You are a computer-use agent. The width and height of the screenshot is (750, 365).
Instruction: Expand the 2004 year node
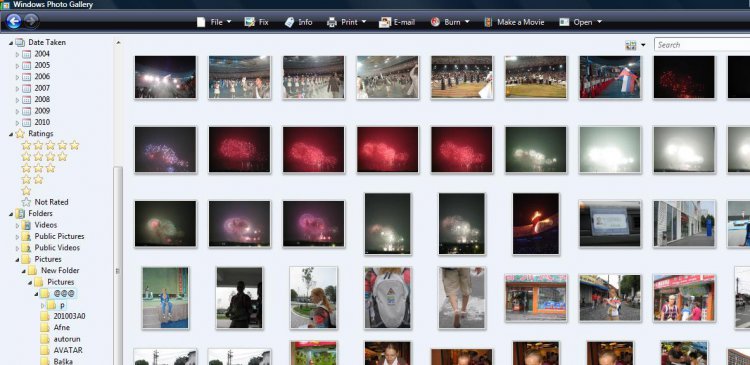click(x=17, y=54)
